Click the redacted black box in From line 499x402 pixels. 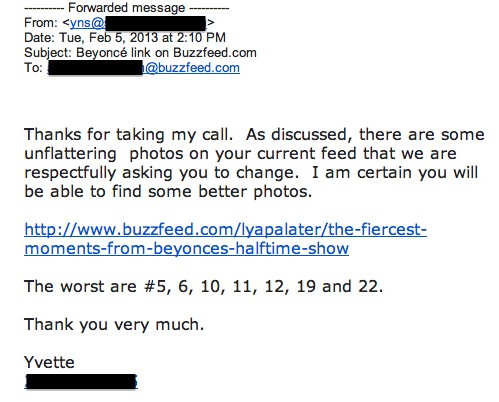[x=155, y=23]
